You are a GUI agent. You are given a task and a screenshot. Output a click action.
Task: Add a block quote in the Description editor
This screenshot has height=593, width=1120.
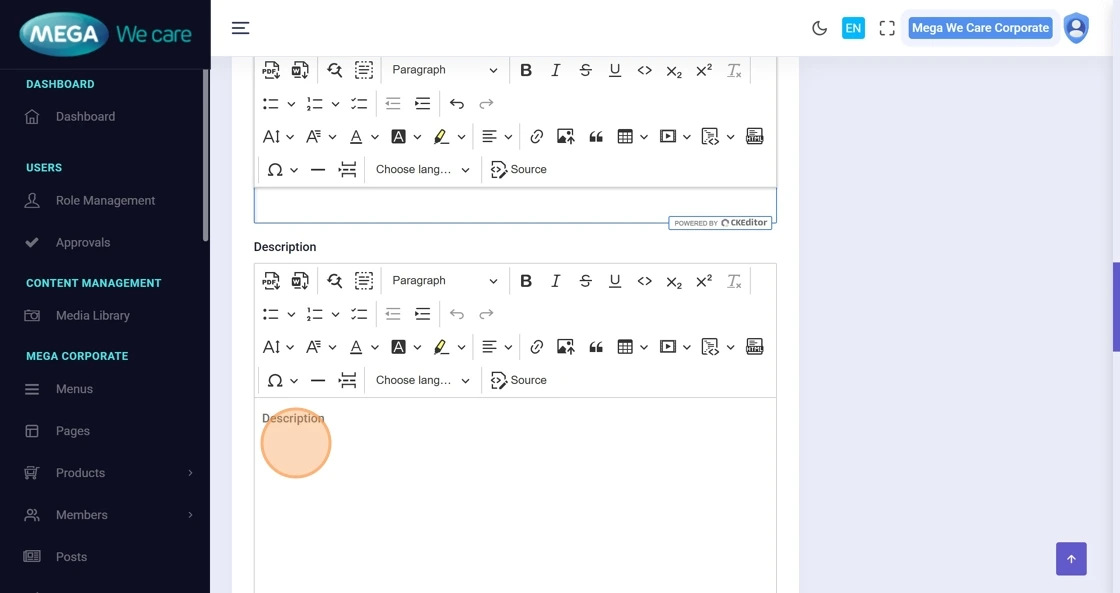596,347
